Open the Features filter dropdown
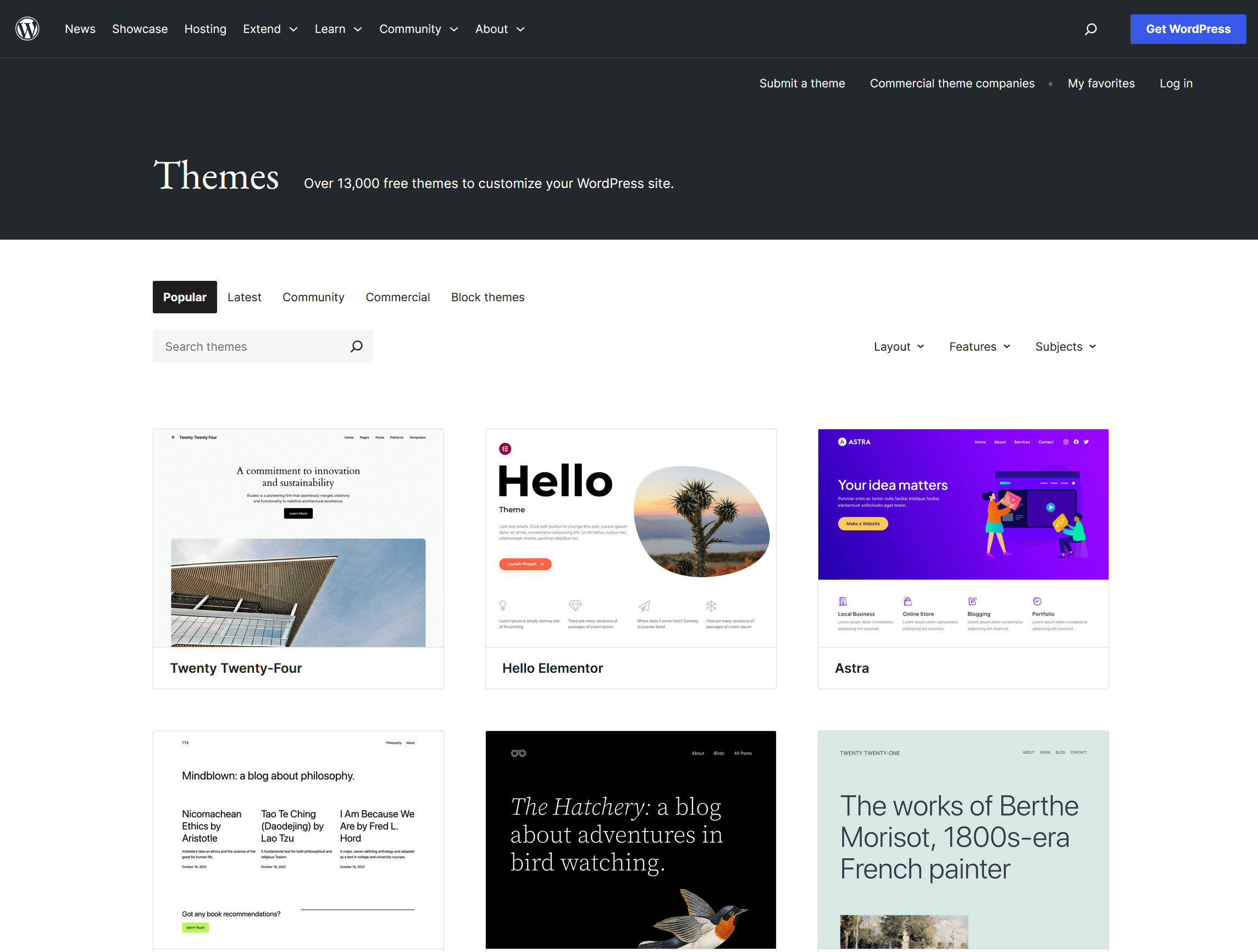The width and height of the screenshot is (1258, 952). click(979, 346)
